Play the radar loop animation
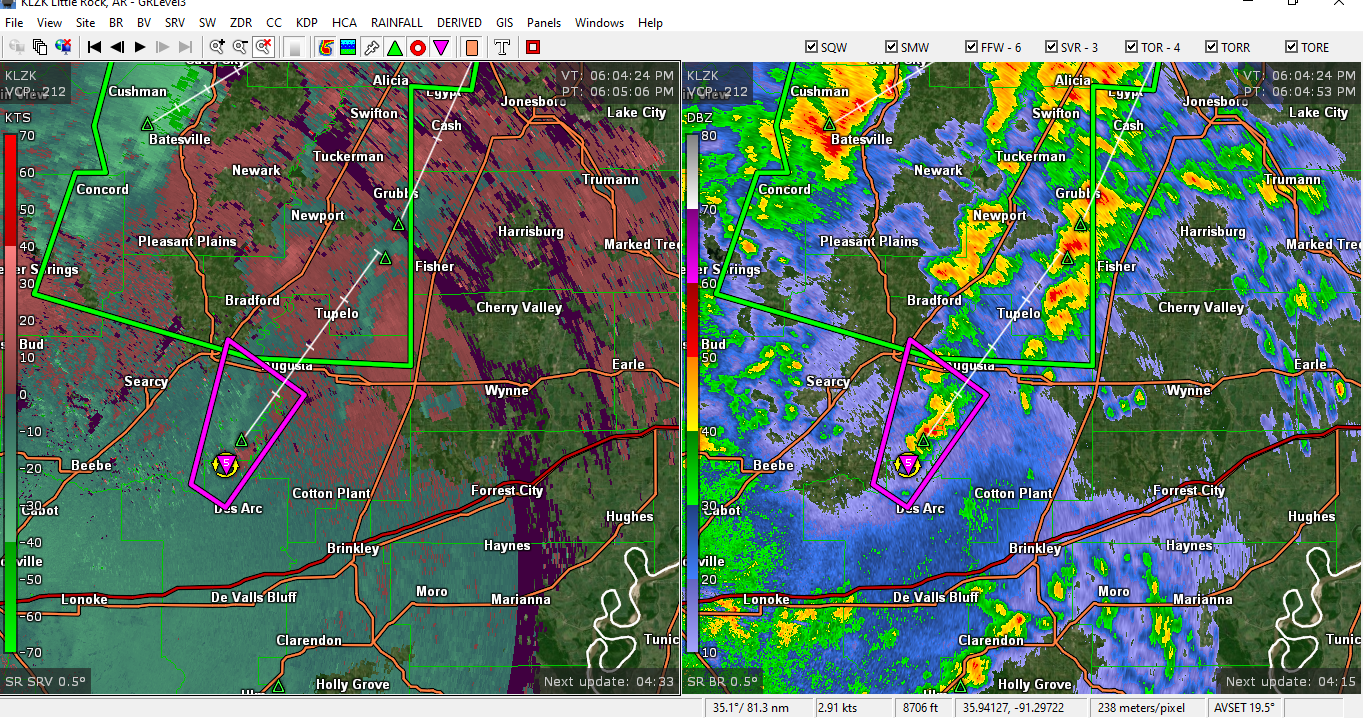The width and height of the screenshot is (1363, 718). 140,47
